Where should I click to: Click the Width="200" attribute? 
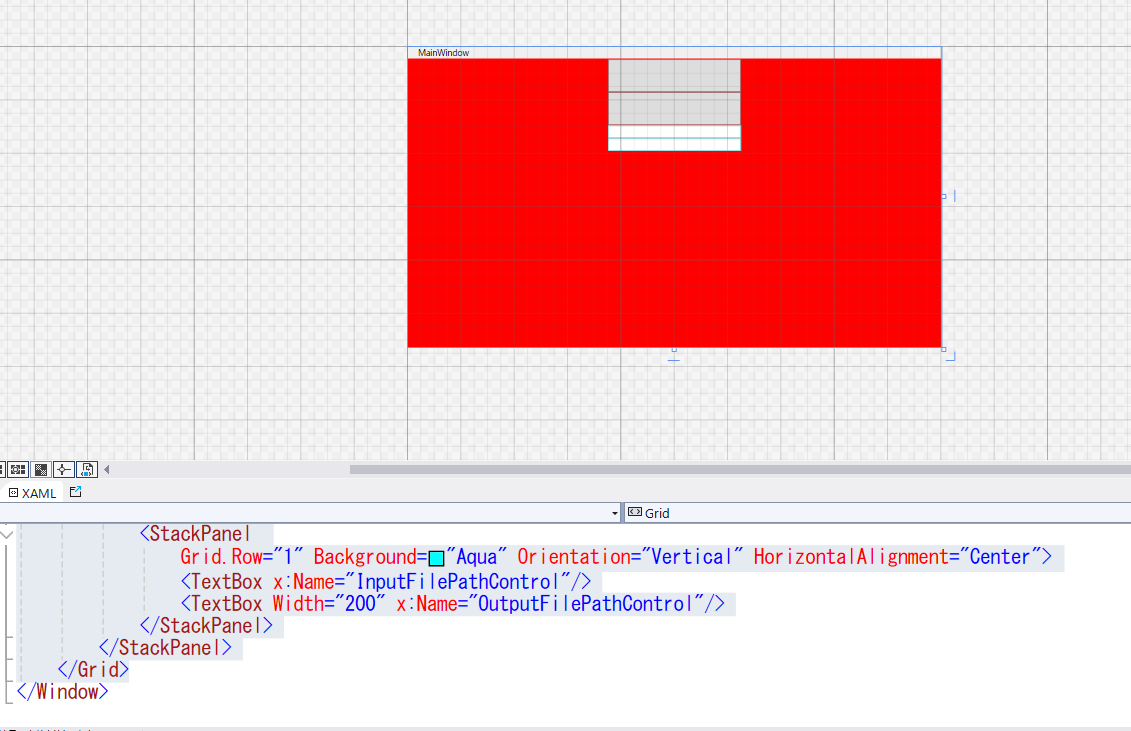click(329, 604)
